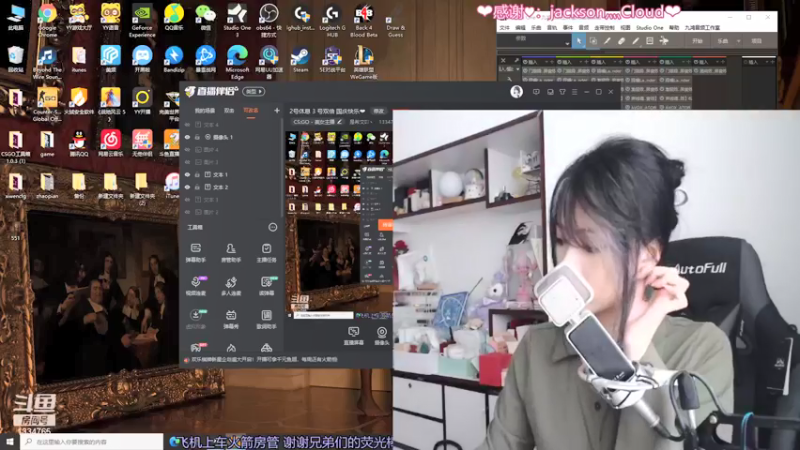Image resolution: width=800 pixels, height=450 pixels.
Task: Hide the 文本 2 layer
Action: tap(187, 187)
